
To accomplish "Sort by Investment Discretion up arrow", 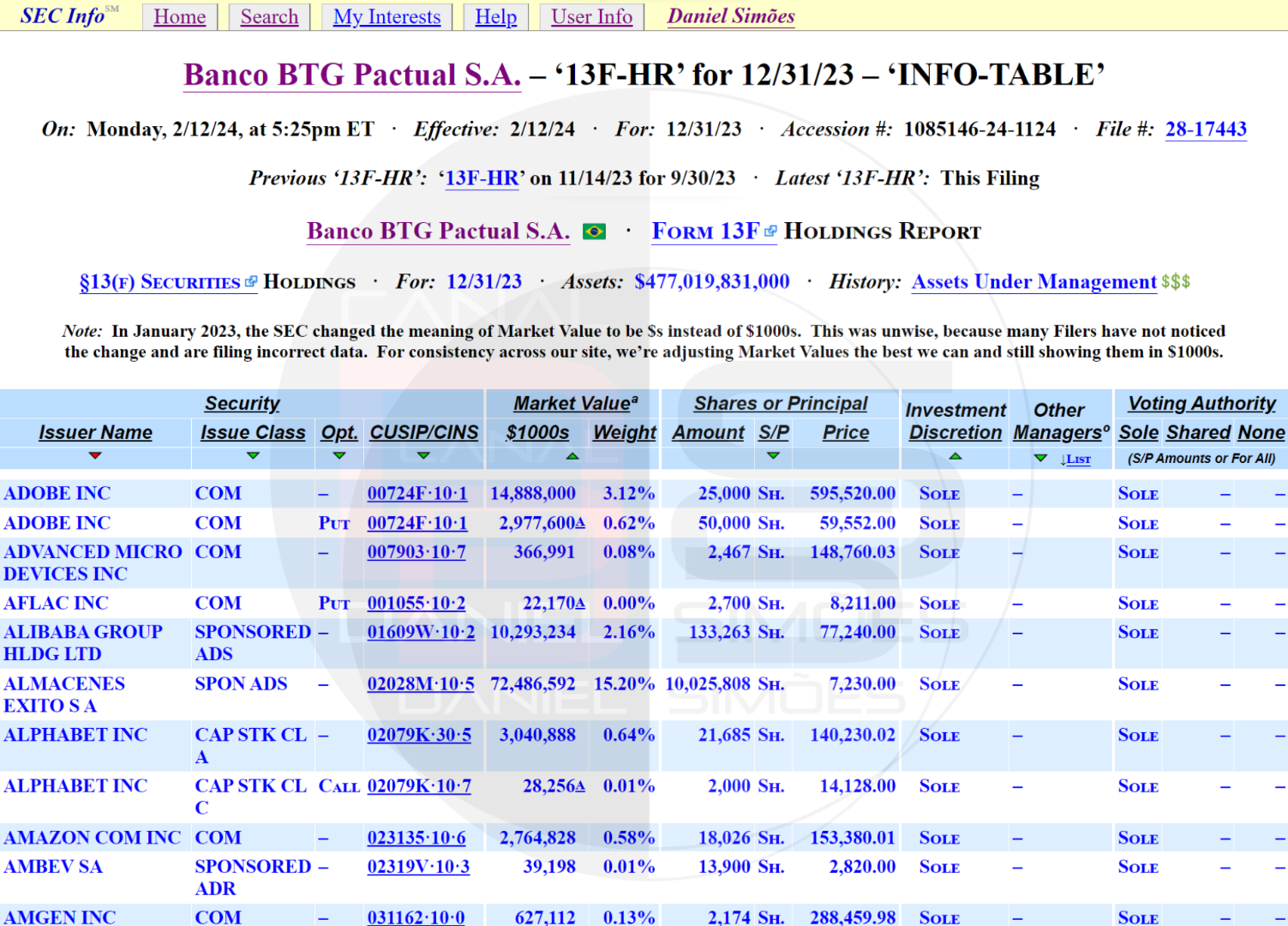I will 956,456.
